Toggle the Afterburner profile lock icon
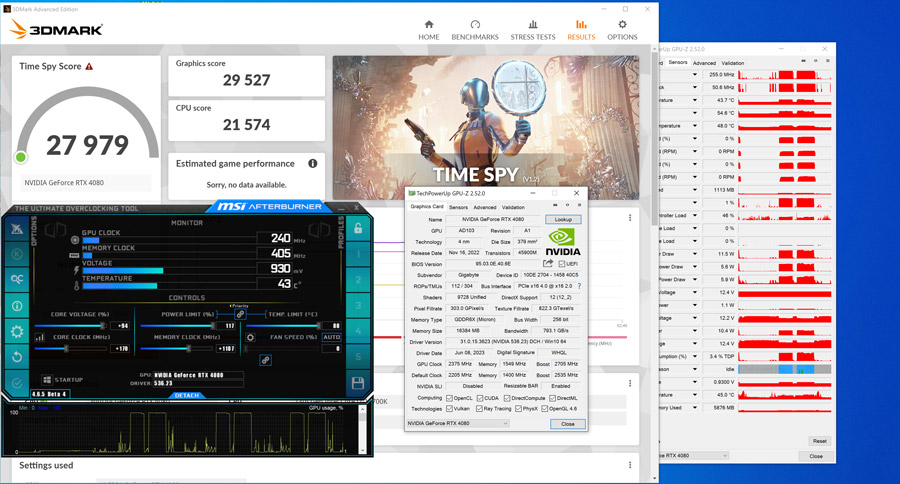Screen dimensions: 900x484 pos(358,228)
